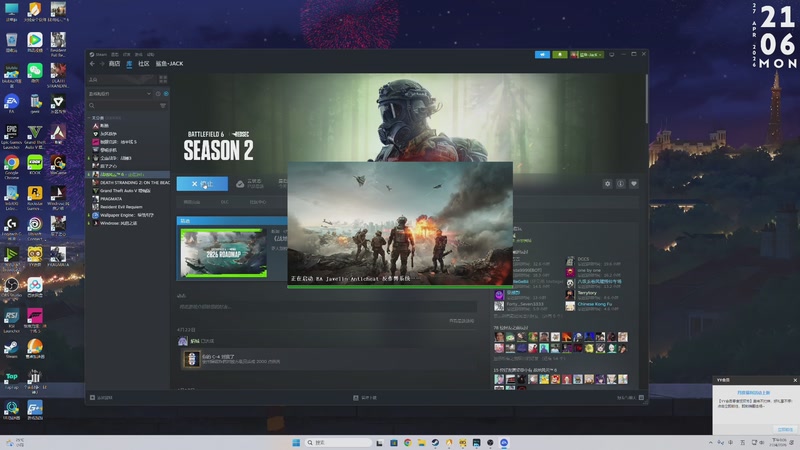Open Friends and Chat at bottom right
Image resolution: width=800 pixels, height=450 pixels.
pyautogui.click(x=630, y=397)
